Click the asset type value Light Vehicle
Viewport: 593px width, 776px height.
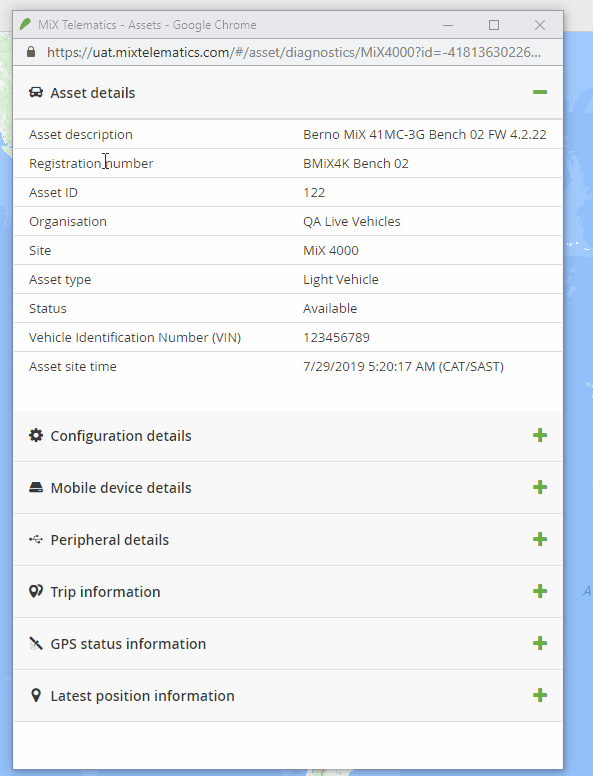point(341,280)
